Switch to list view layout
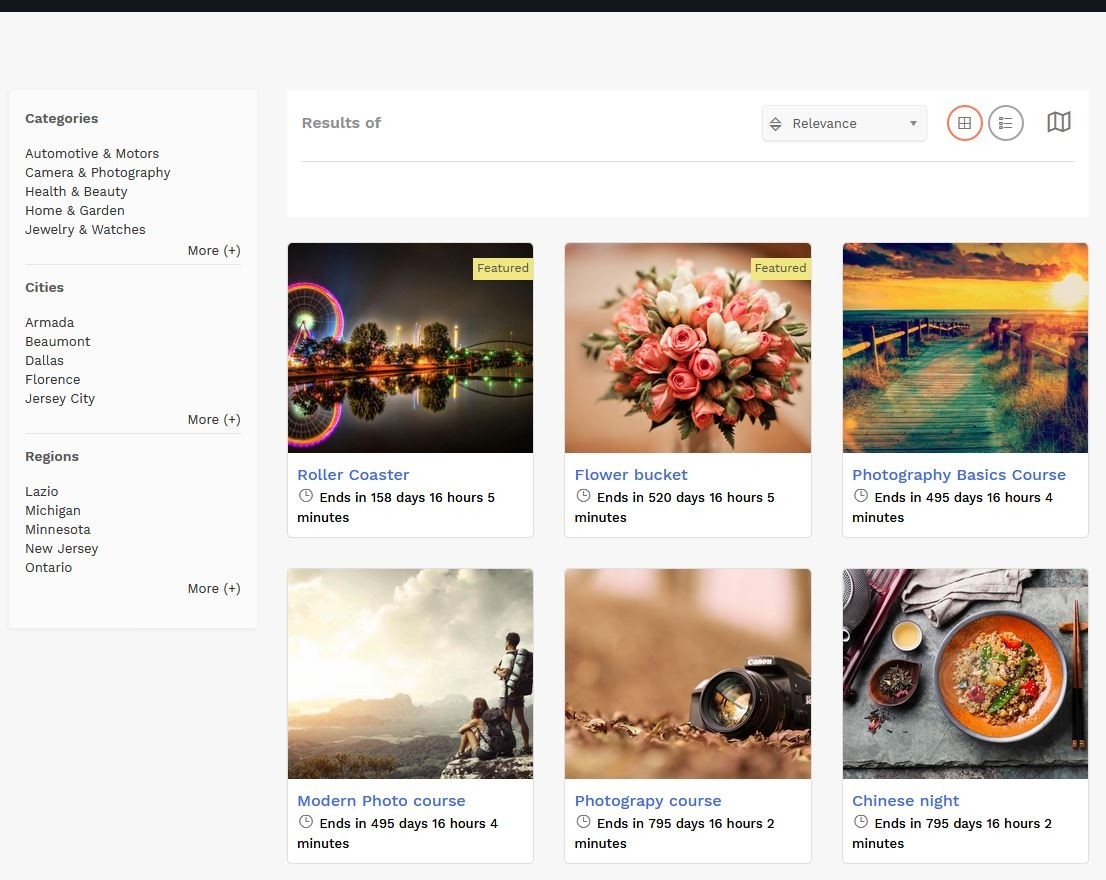Screen dimensions: 1106x880 coord(1005,123)
